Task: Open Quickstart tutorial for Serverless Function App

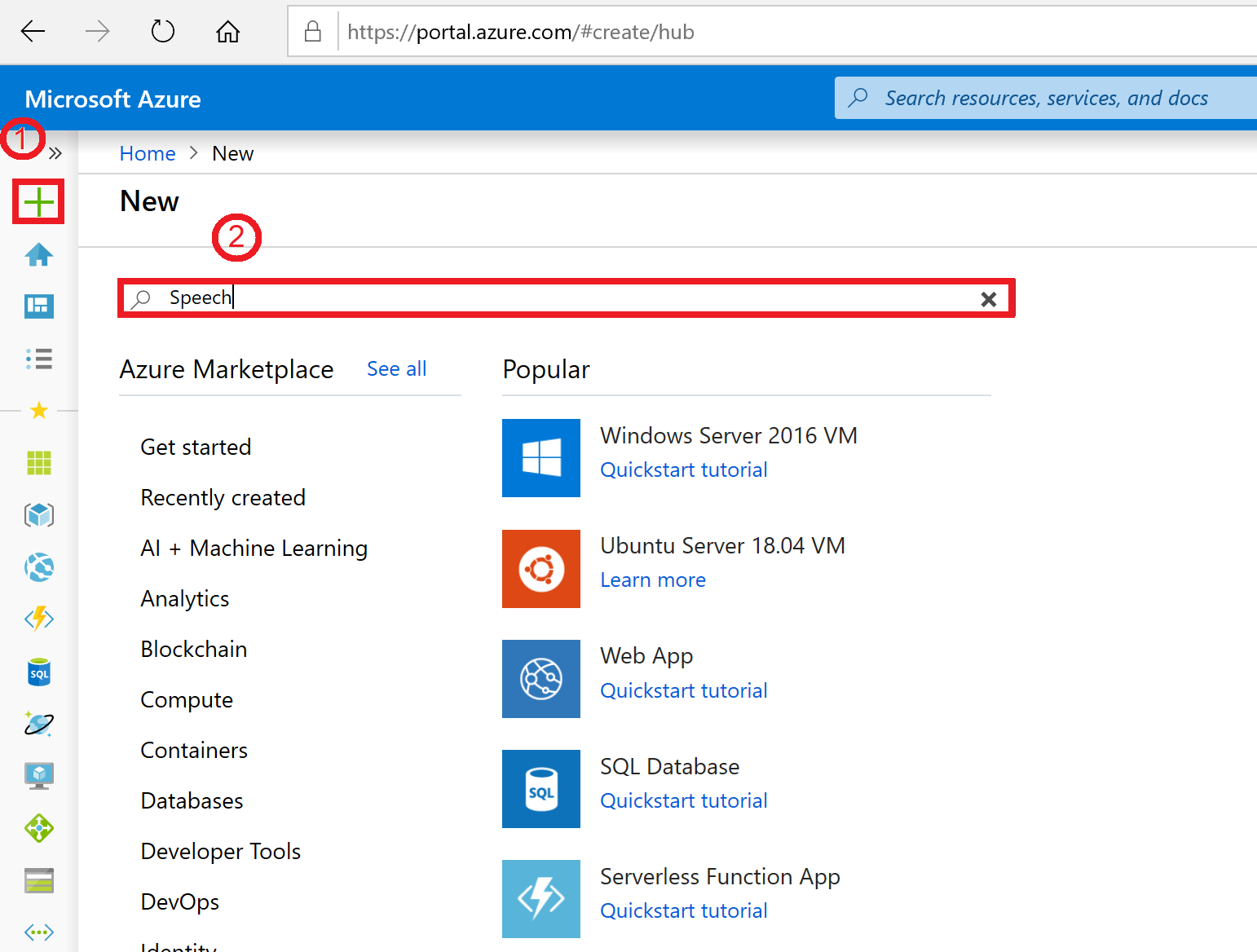Action: (683, 910)
